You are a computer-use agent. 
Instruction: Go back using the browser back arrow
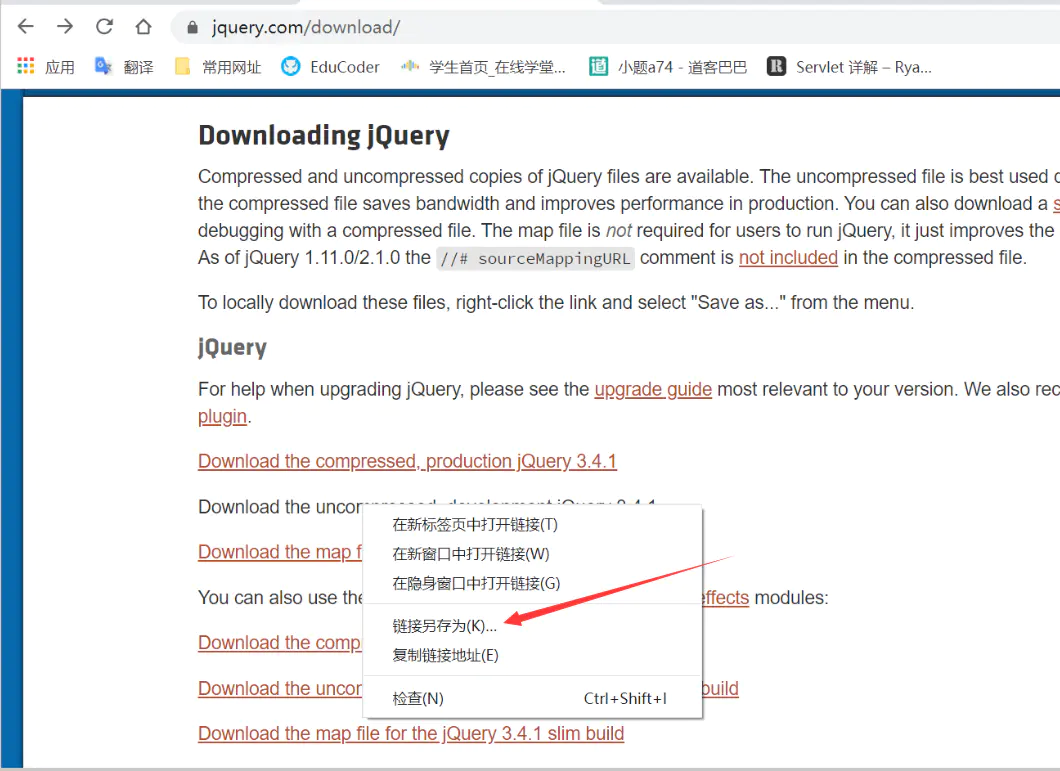coord(26,27)
